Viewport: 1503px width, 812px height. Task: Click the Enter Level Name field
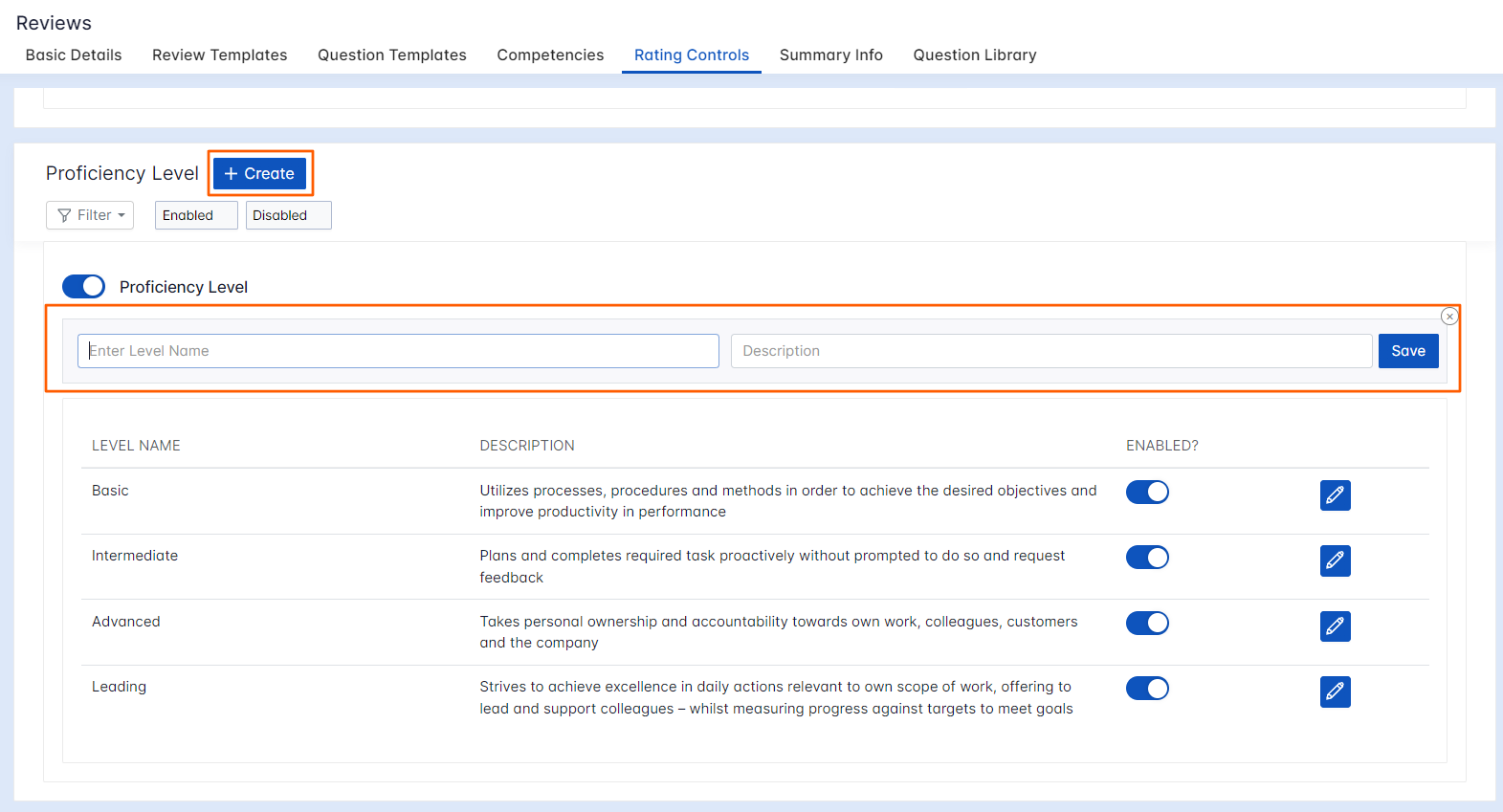tap(398, 351)
